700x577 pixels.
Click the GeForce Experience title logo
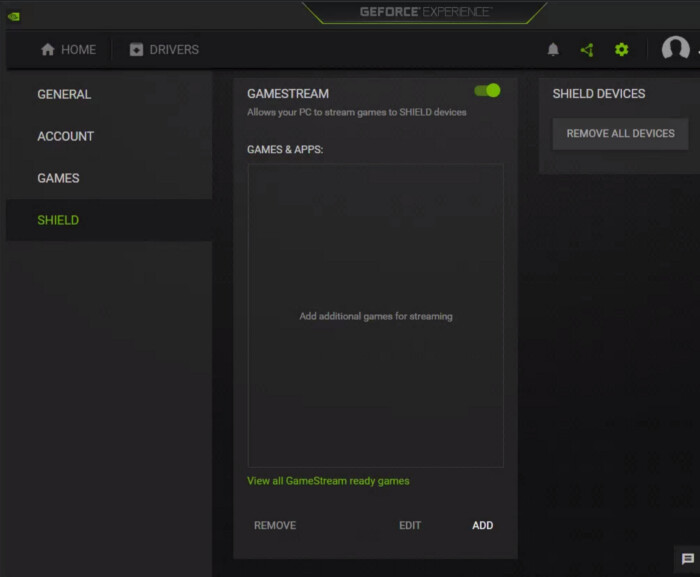[x=425, y=12]
